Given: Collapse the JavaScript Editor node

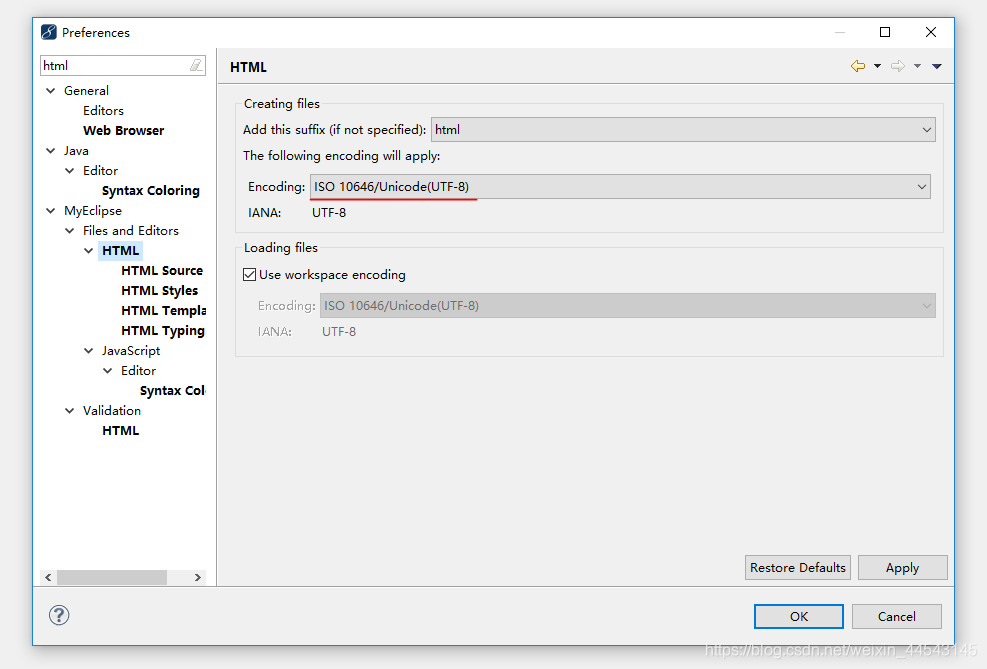Looking at the screenshot, I should click(108, 371).
